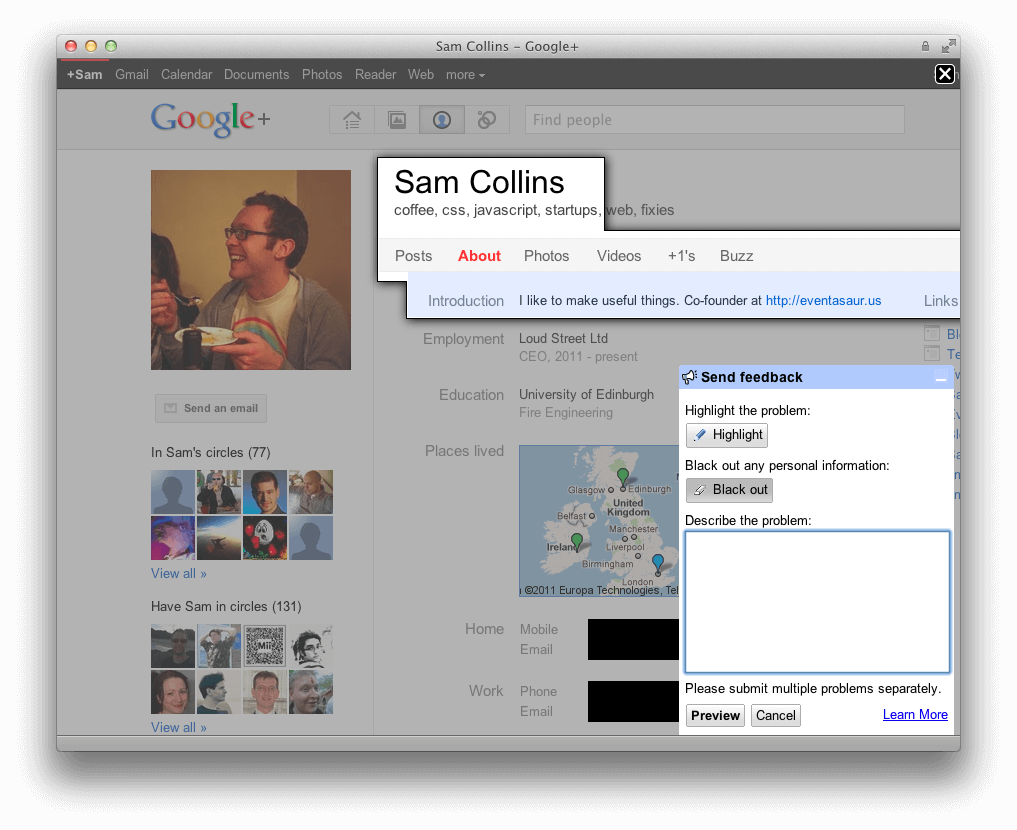This screenshot has height=830, width=1017.
Task: Open Calendar from the top menu bar
Action: [186, 74]
